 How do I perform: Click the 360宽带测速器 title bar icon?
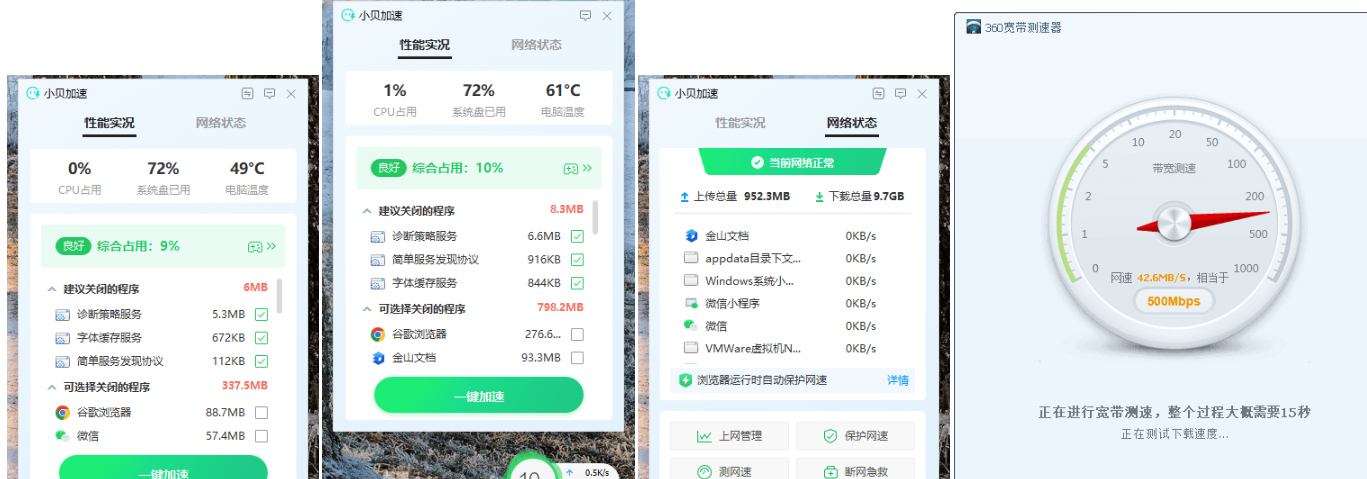click(973, 27)
